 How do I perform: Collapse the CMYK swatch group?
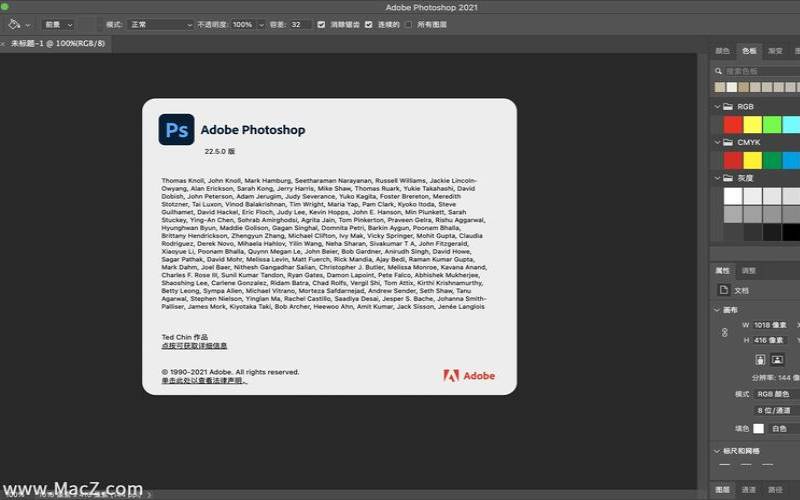717,142
